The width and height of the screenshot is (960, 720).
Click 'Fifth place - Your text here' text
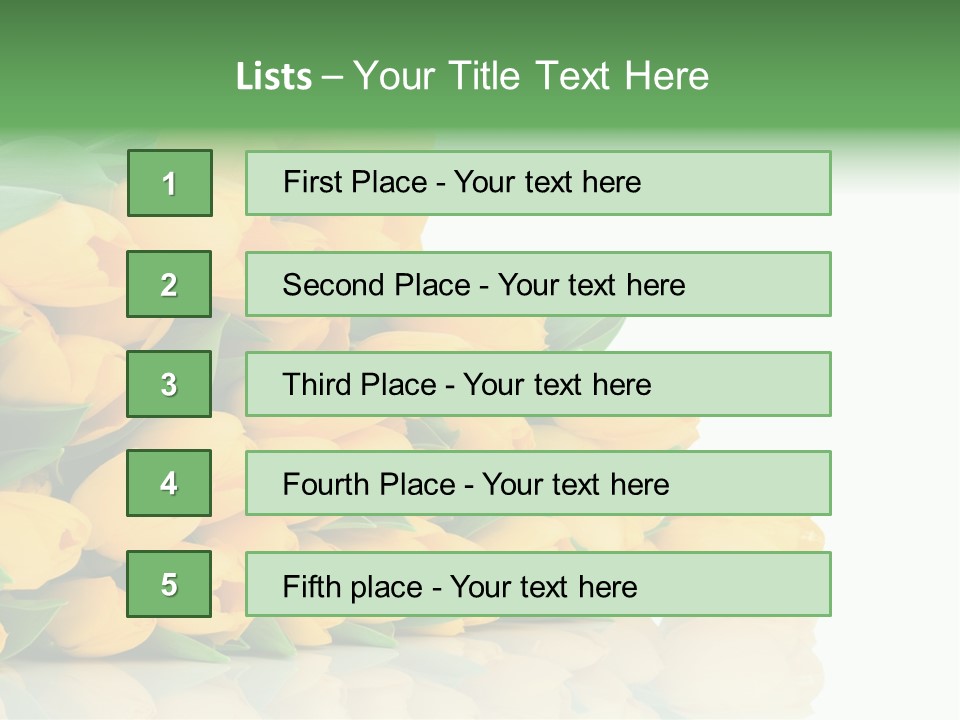pos(460,587)
